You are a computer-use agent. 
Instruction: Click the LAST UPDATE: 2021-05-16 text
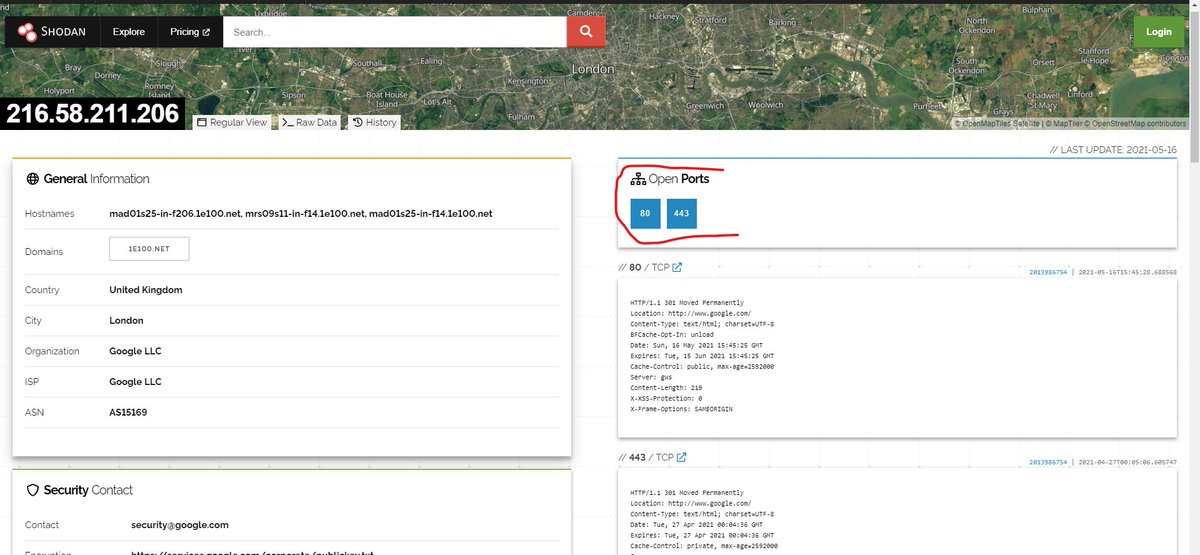(x=1113, y=149)
